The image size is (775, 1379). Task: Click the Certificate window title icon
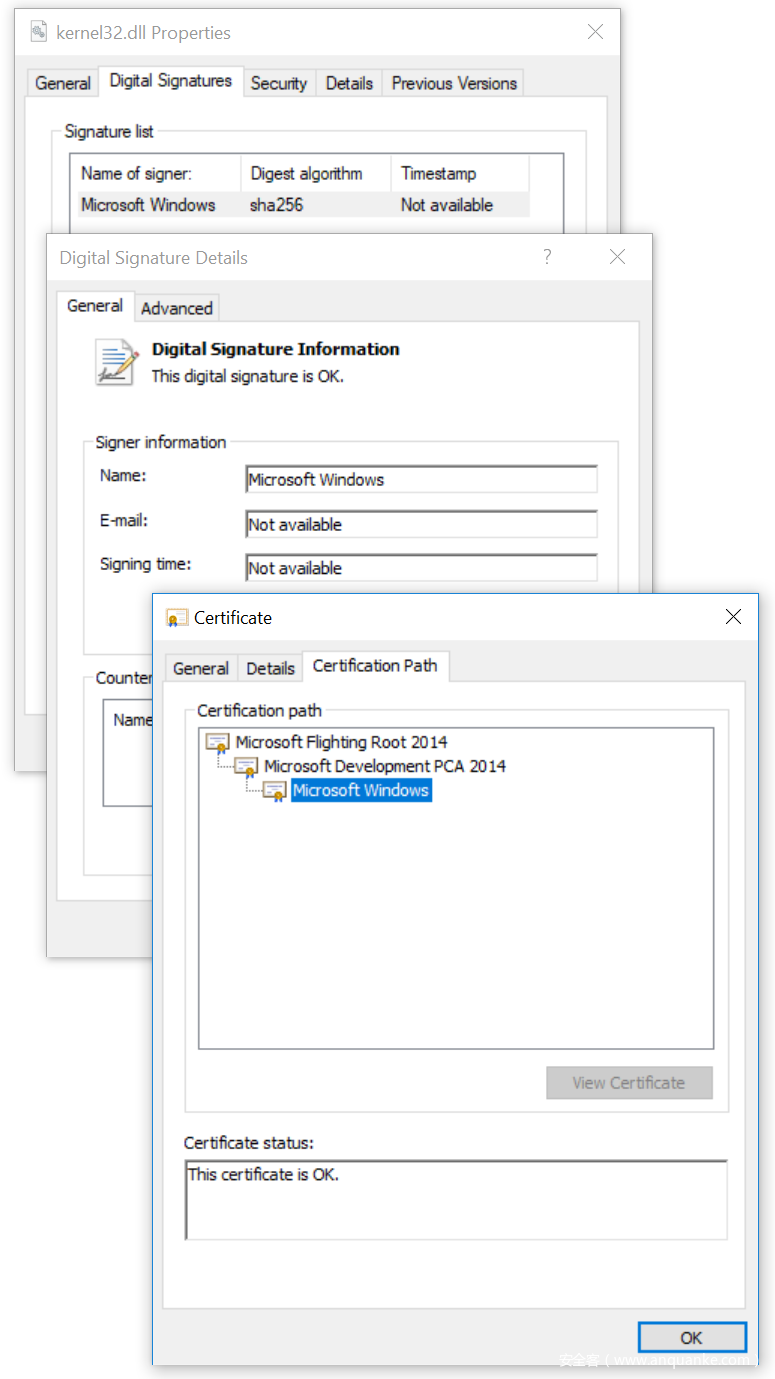click(x=177, y=618)
